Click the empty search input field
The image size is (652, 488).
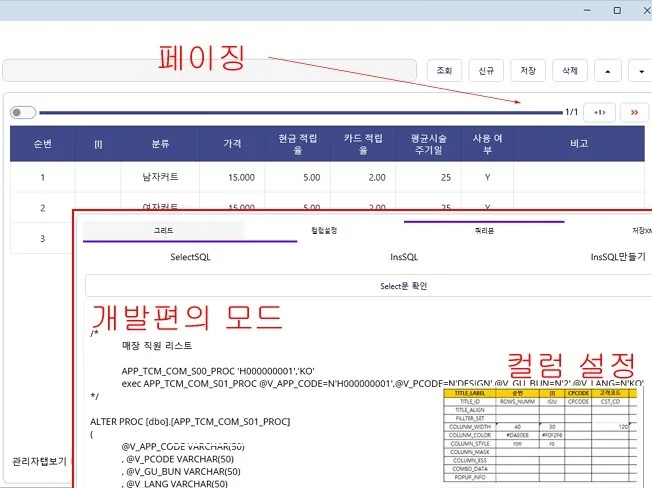point(209,71)
